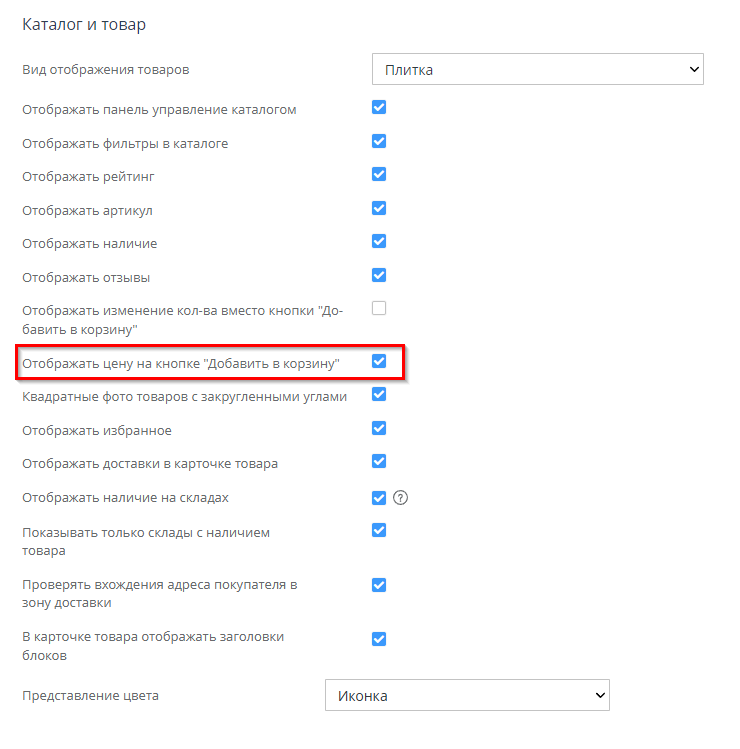Image resolution: width=740 pixels, height=749 pixels.
Task: Toggle the "Отображать артикул" checkbox
Action: pos(379,209)
